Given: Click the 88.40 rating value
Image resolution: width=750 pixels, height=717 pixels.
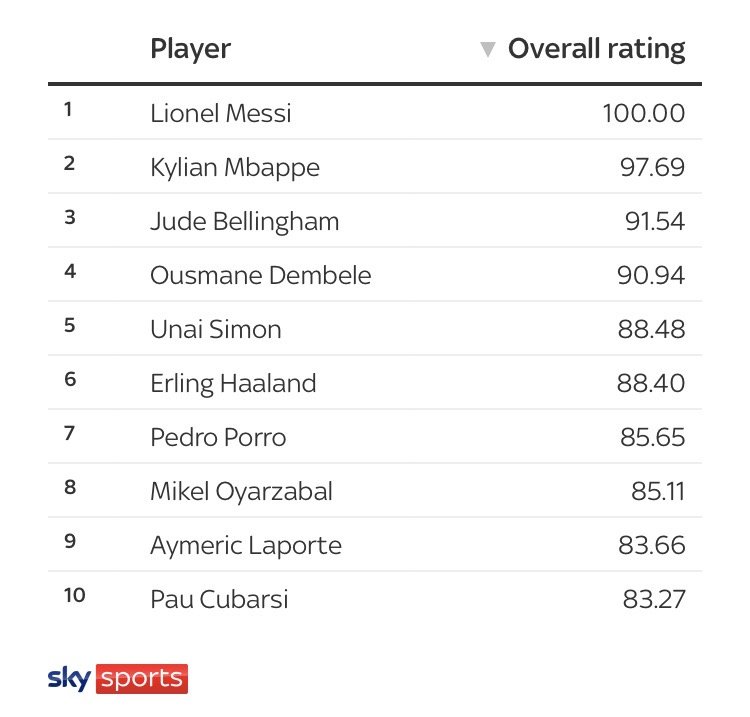Looking at the screenshot, I should pyautogui.click(x=651, y=383).
